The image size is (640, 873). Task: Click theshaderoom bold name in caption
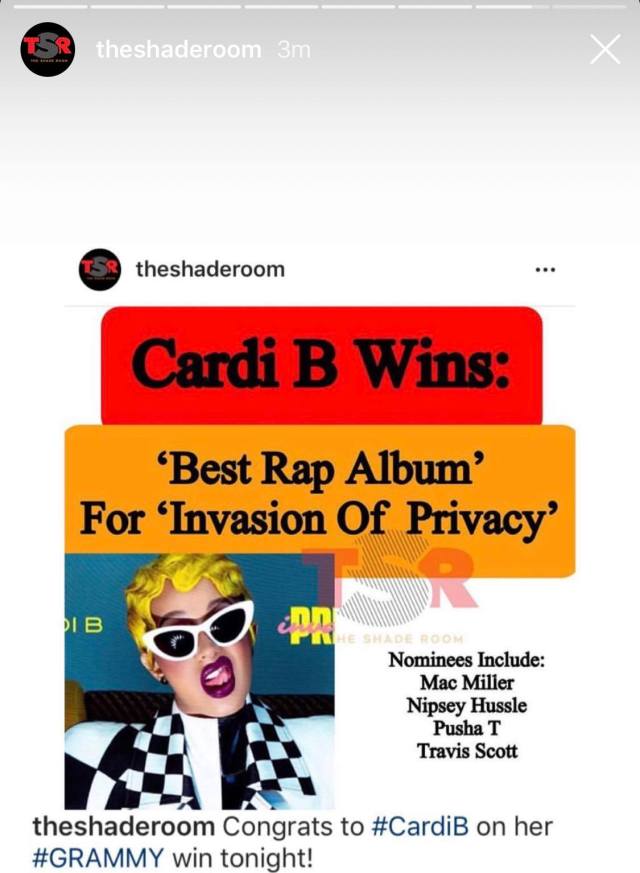124,826
